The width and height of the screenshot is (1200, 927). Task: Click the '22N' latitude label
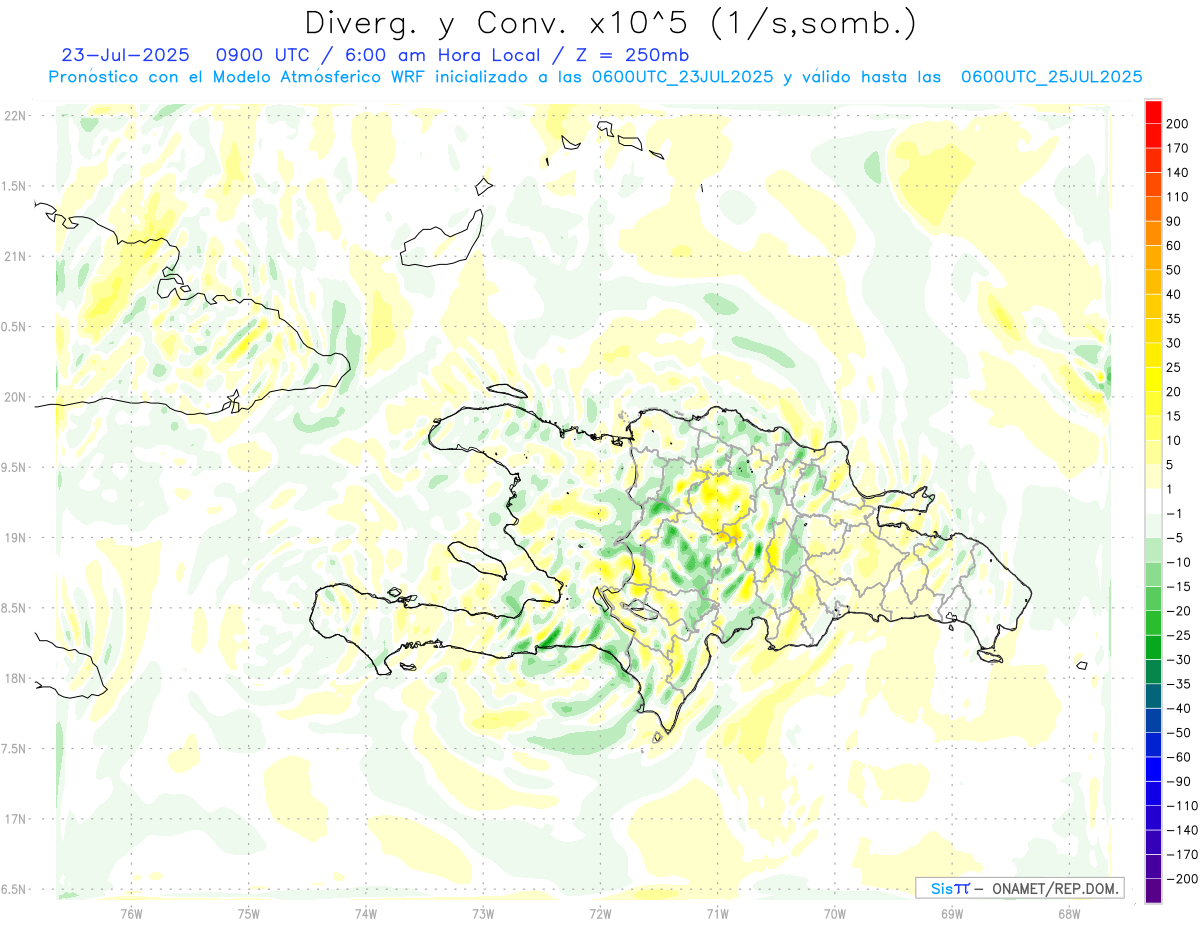click(x=15, y=115)
